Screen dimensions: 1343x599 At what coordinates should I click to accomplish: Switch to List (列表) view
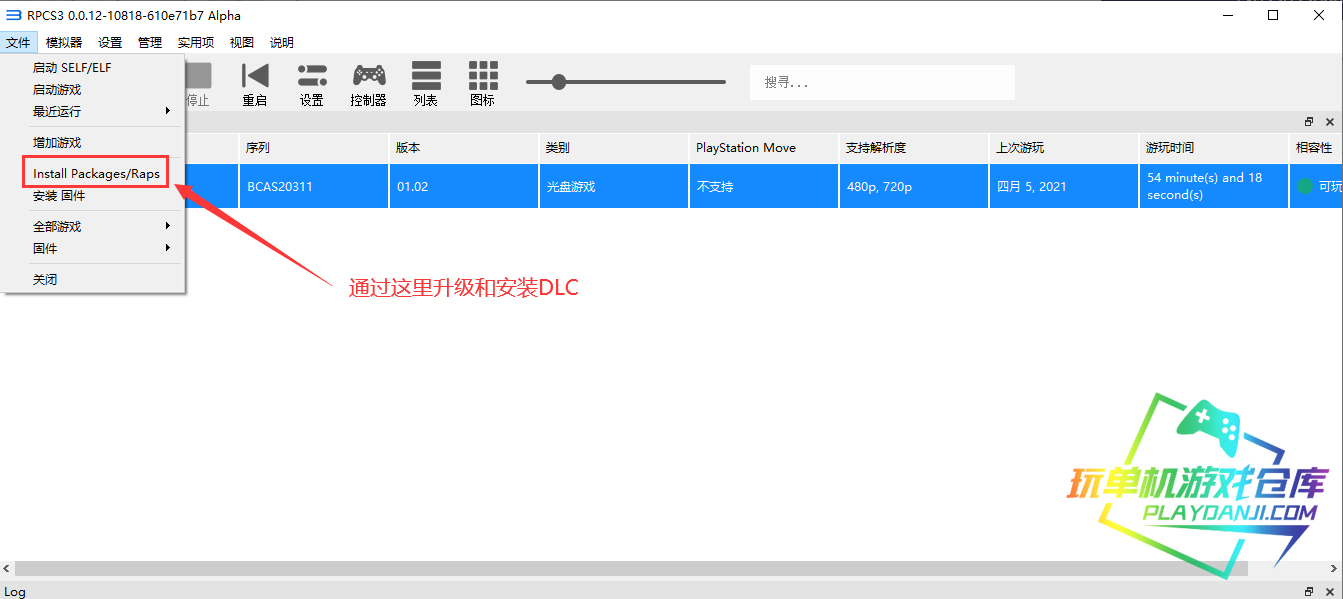point(426,84)
